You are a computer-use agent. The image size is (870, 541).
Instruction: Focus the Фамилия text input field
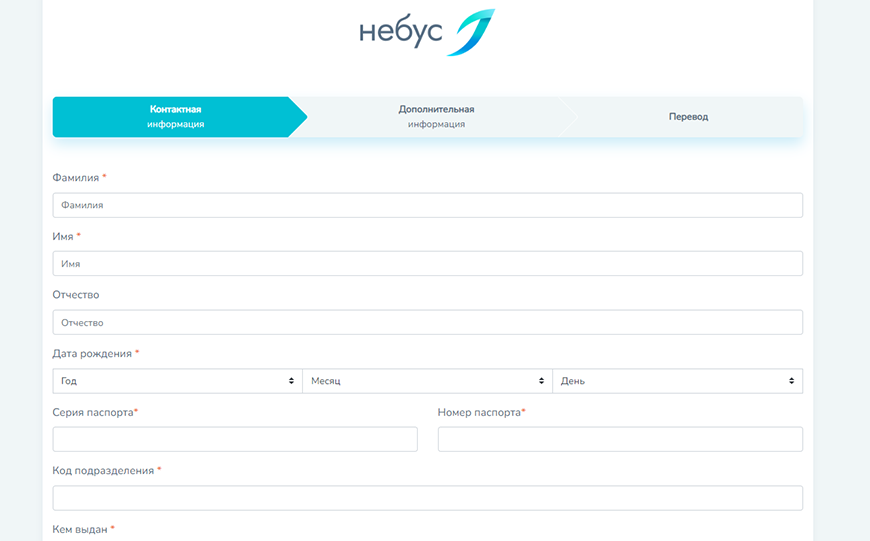(x=427, y=205)
